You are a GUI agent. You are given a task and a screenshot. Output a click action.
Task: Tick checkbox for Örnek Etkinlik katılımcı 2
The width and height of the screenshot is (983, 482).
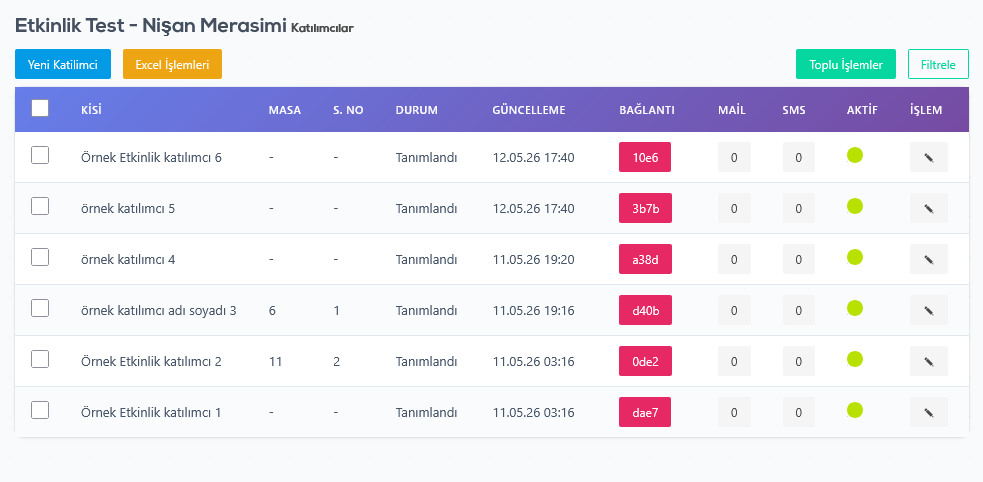coord(40,359)
